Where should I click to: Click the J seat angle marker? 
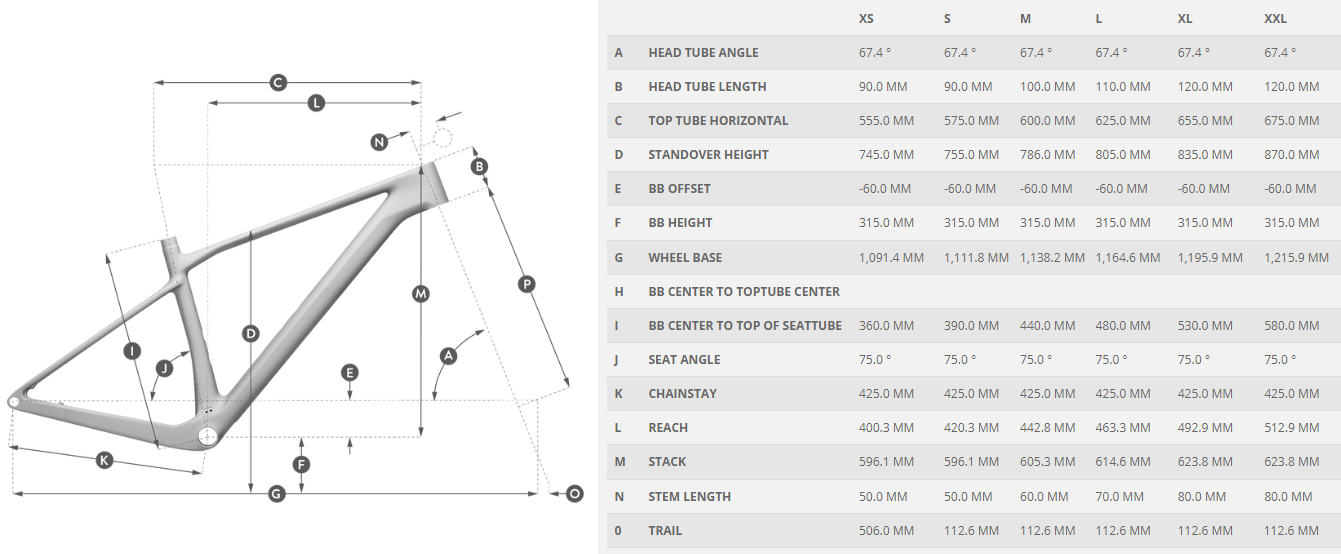(165, 368)
